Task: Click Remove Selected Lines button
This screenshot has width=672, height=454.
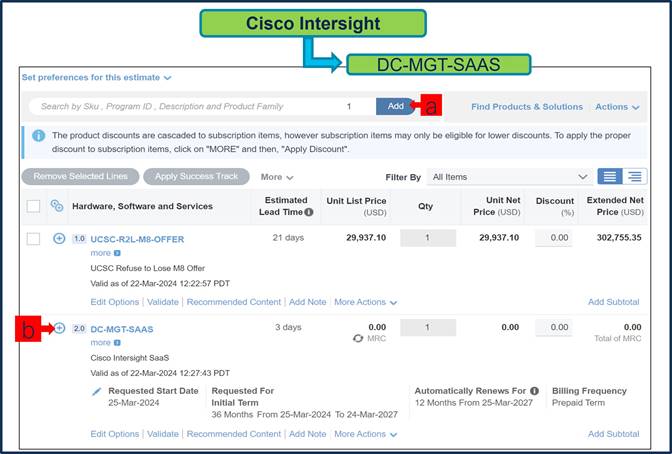Action: click(x=80, y=177)
